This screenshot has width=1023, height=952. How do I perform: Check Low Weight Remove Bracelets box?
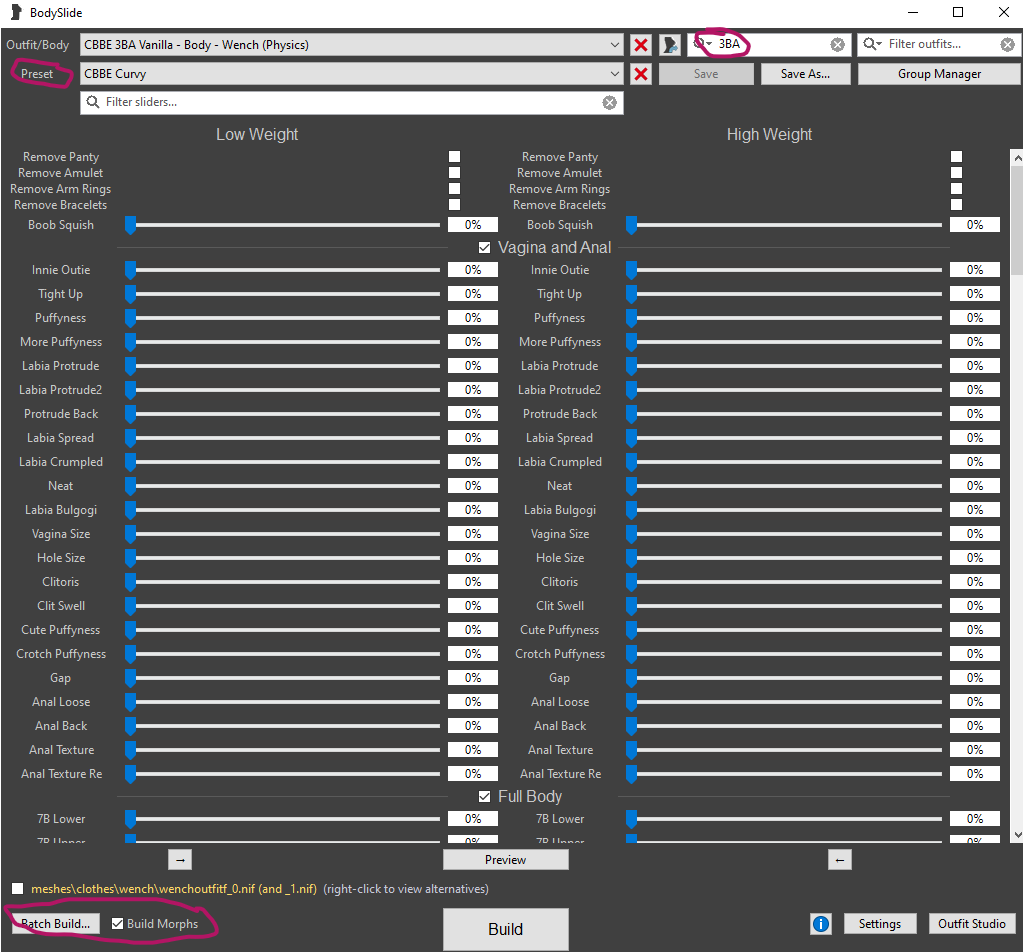(x=455, y=205)
